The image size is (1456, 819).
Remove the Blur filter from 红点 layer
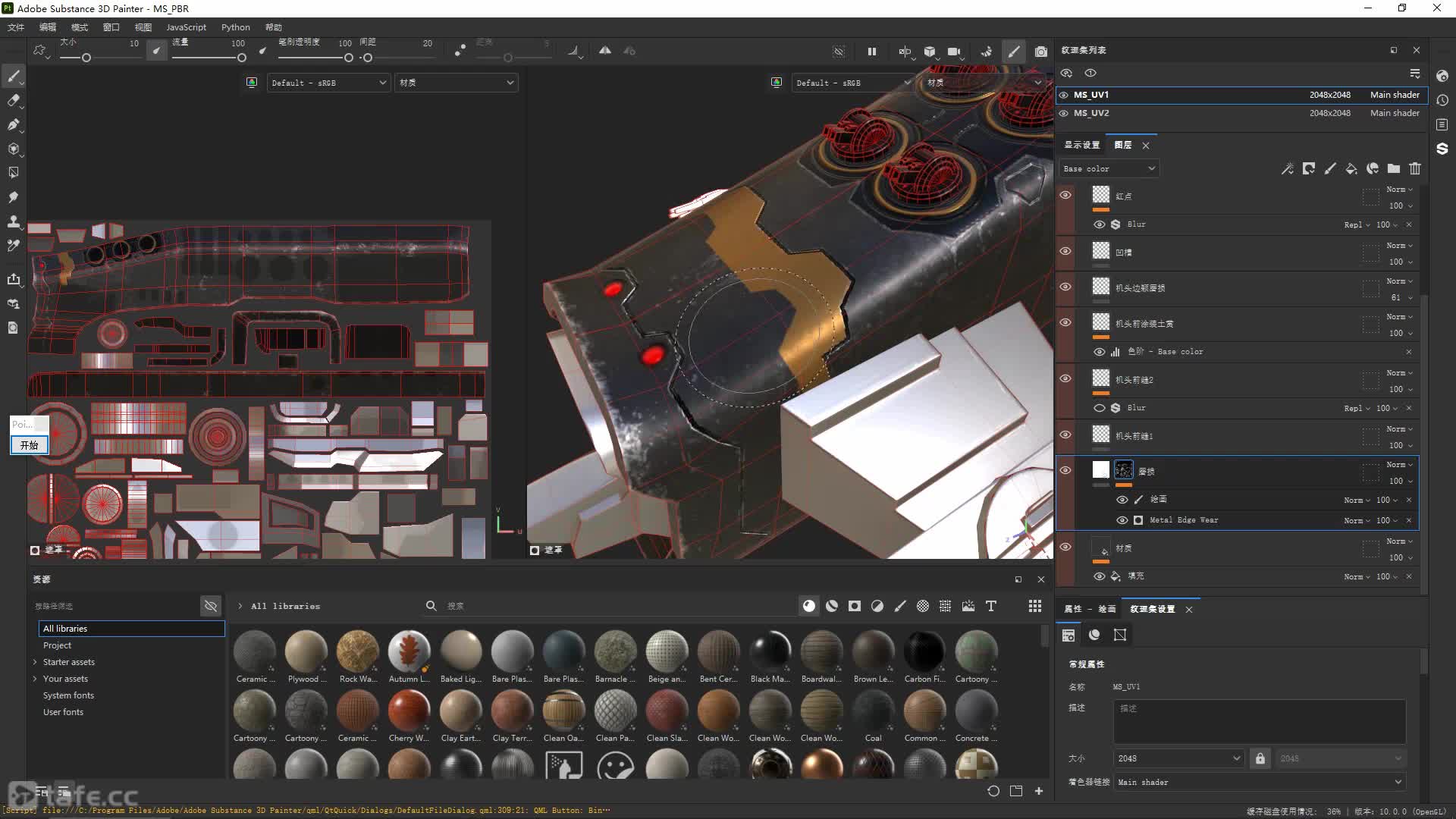1409,224
